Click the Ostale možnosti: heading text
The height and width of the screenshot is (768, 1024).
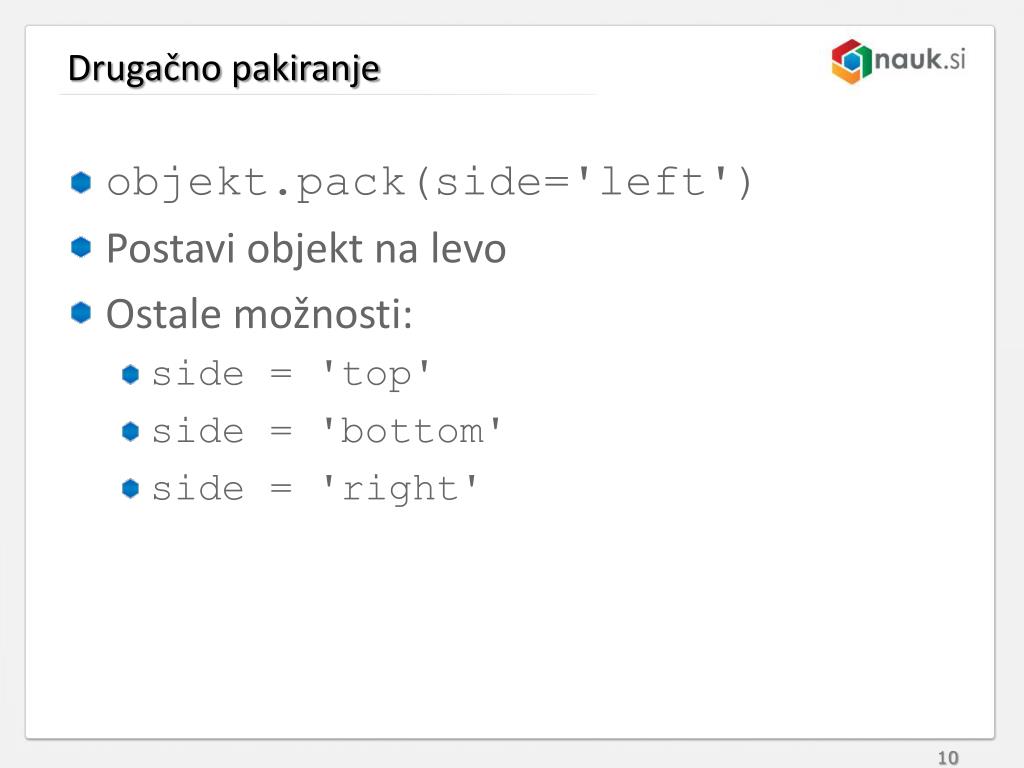(x=259, y=314)
